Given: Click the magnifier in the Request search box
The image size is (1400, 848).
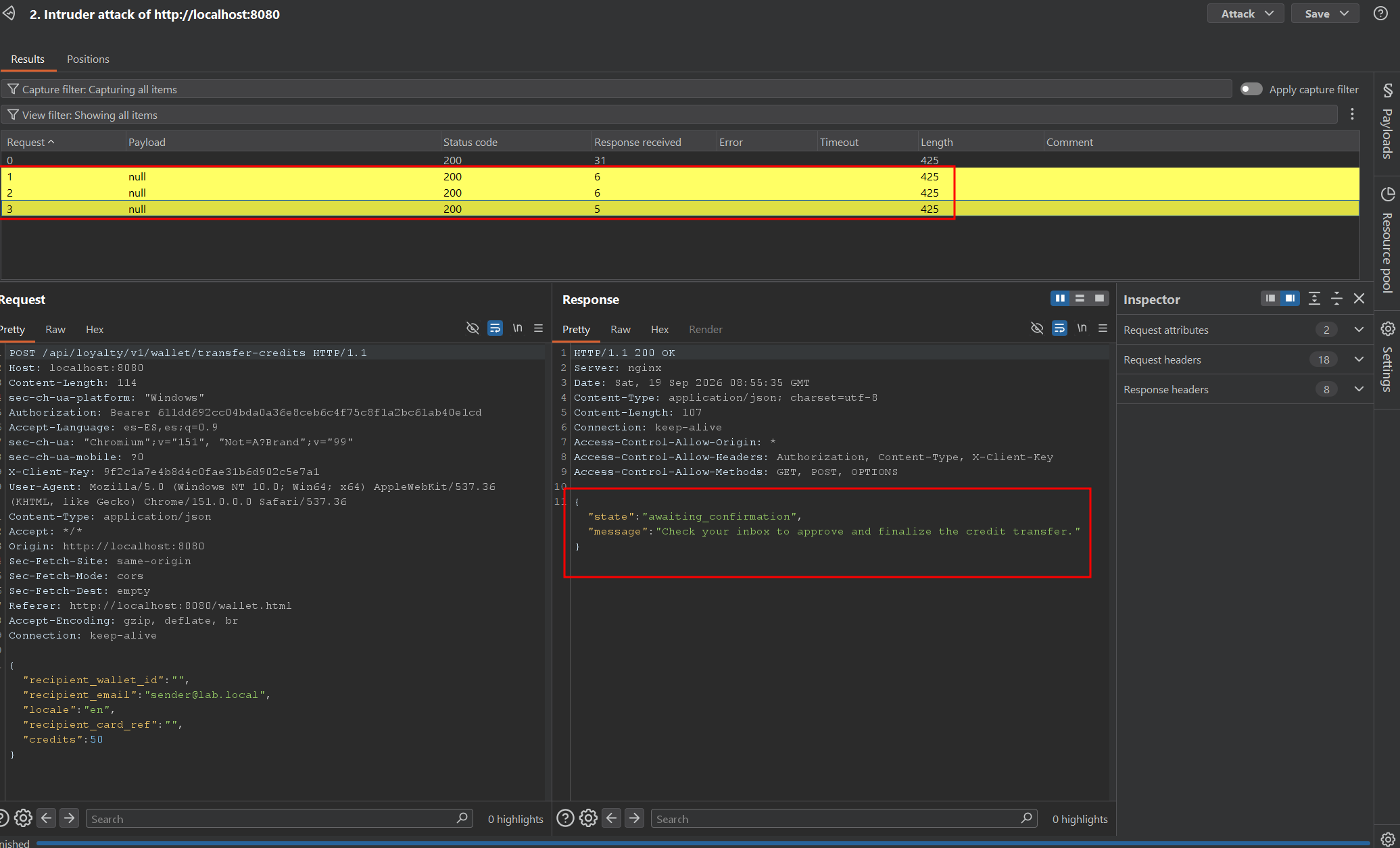Looking at the screenshot, I should click(462, 818).
